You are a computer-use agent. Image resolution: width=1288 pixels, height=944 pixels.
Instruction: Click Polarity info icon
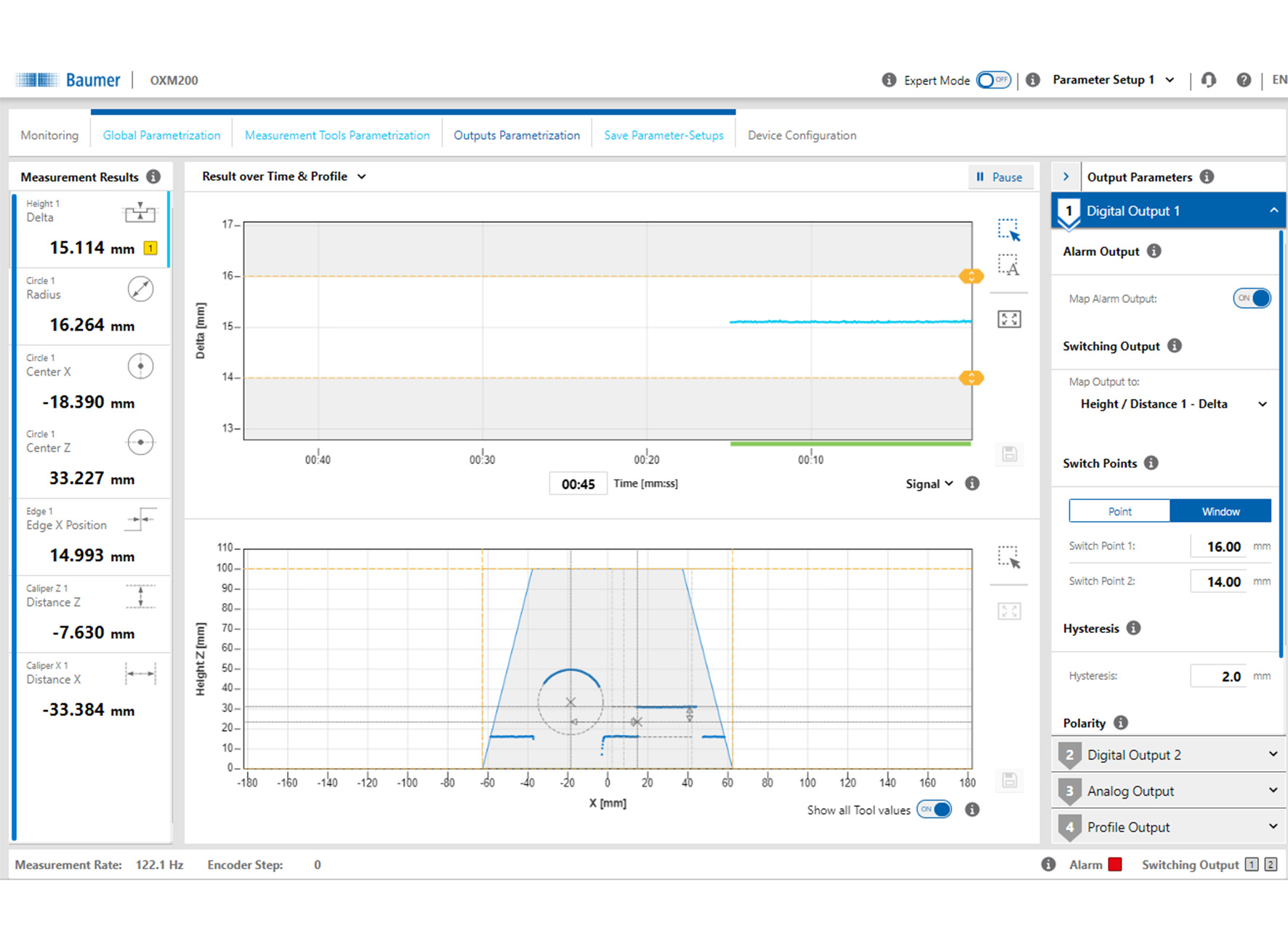click(1121, 722)
